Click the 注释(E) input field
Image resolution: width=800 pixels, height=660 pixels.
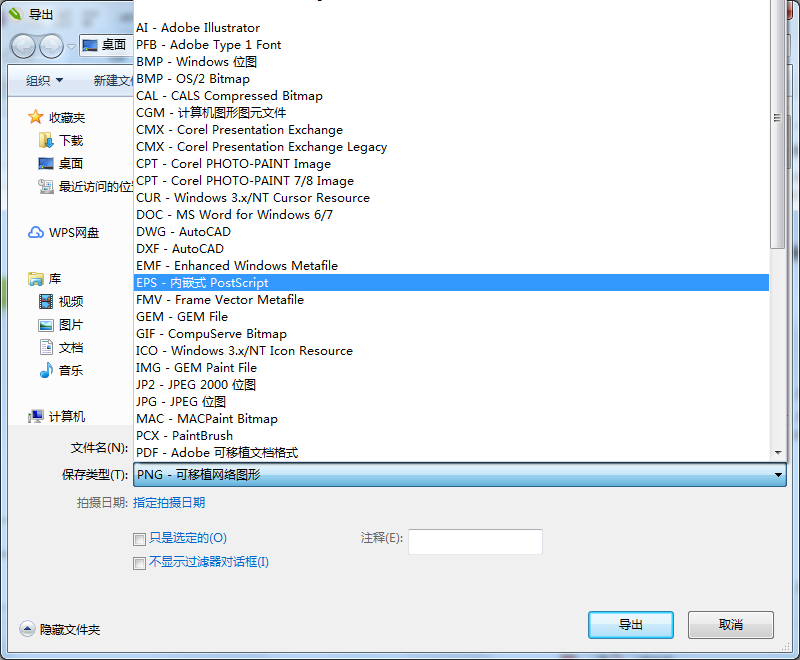click(475, 542)
